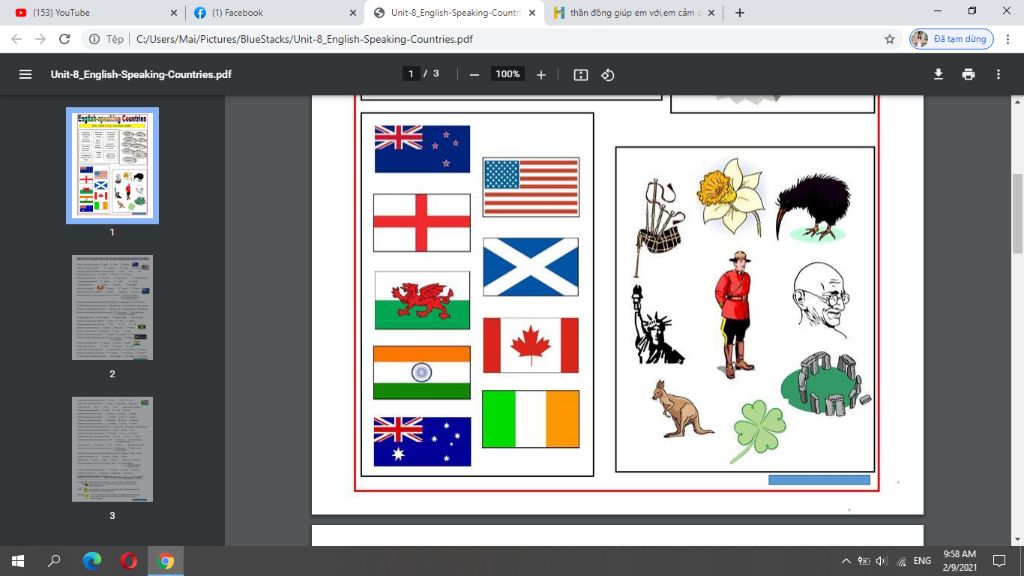Click the shamrock clover picture
The height and width of the screenshot is (576, 1024).
click(x=758, y=431)
